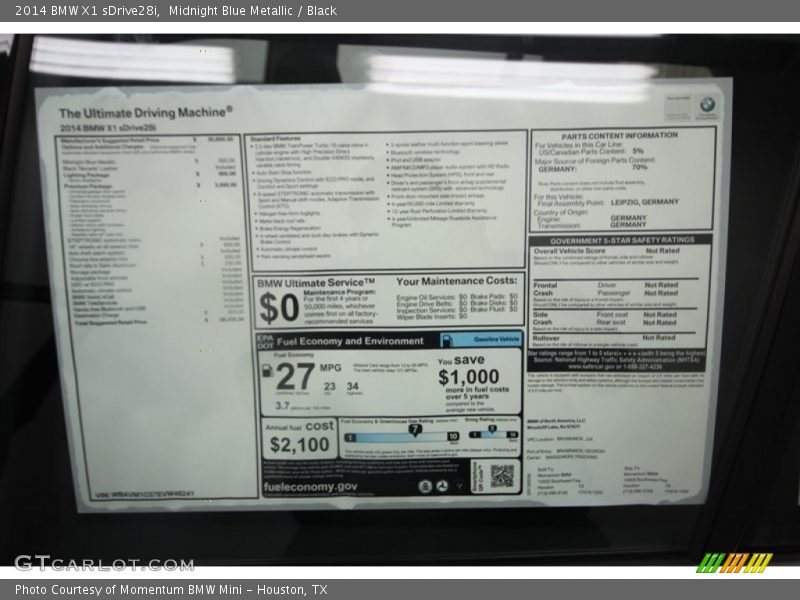Open the fueleconomy.gov link

click(x=310, y=486)
